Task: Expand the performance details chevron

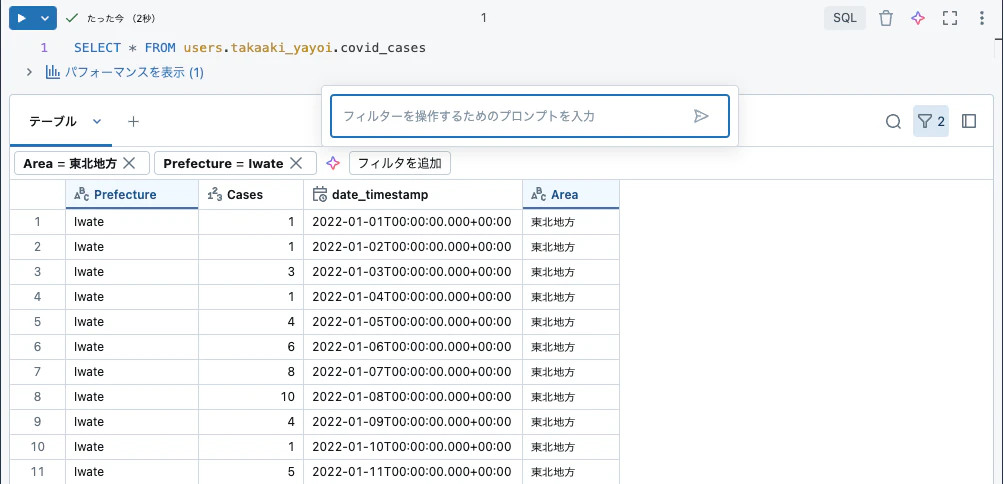Action: tap(29, 72)
